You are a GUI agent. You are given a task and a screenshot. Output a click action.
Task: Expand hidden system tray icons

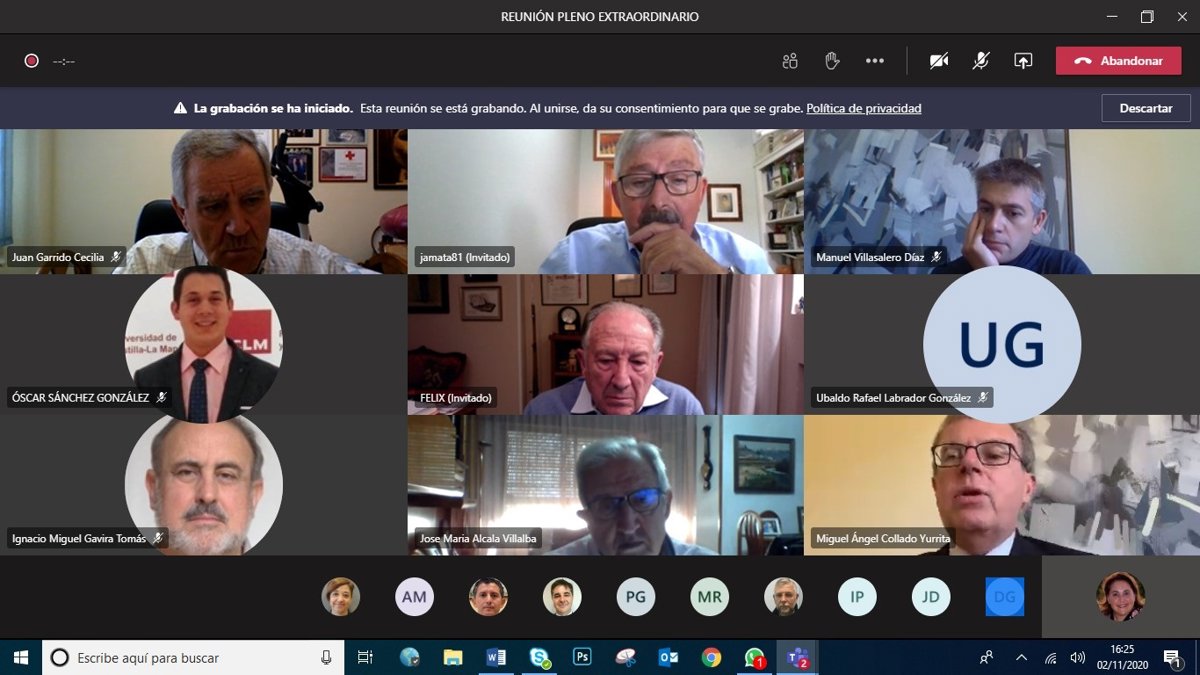tap(1021, 657)
